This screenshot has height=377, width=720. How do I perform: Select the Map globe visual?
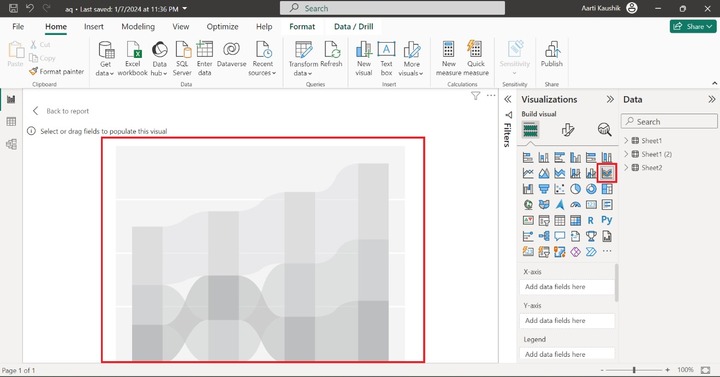pos(528,205)
